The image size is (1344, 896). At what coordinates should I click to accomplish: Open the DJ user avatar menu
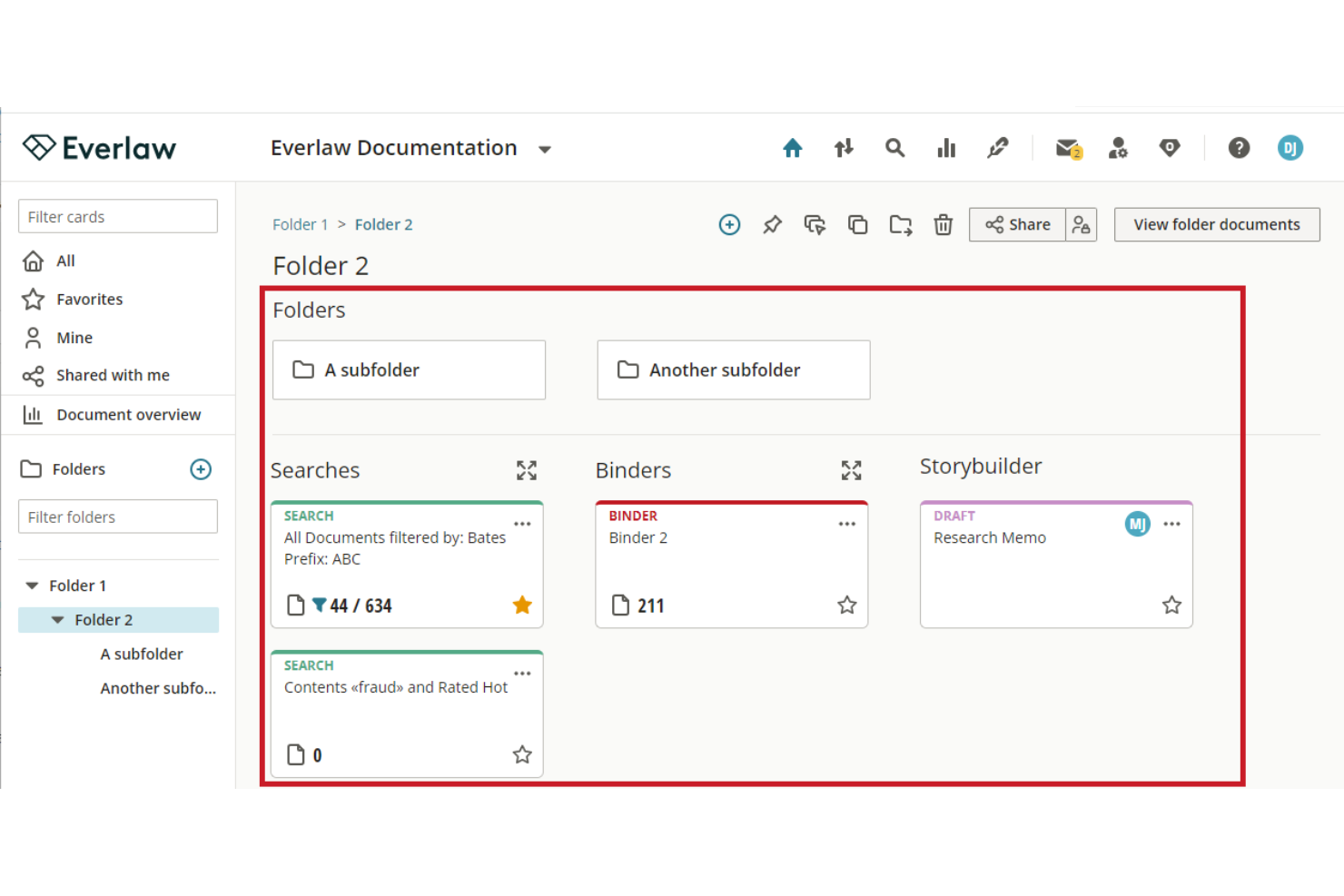tap(1290, 148)
